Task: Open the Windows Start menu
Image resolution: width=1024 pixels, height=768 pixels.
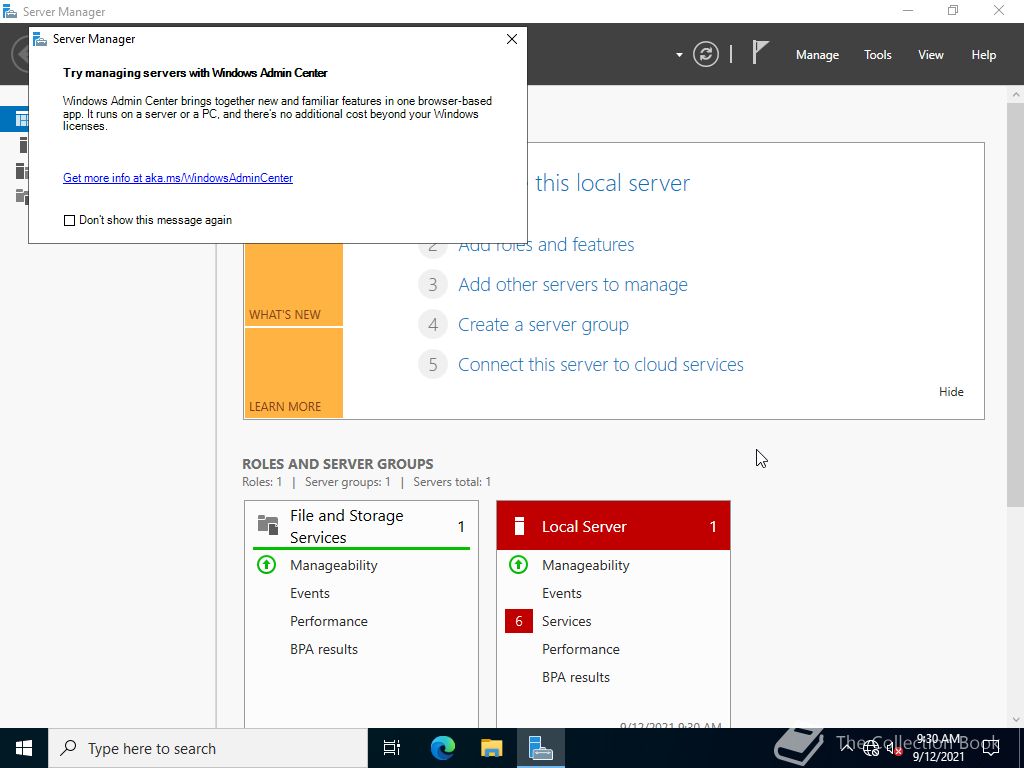Action: pyautogui.click(x=24, y=748)
